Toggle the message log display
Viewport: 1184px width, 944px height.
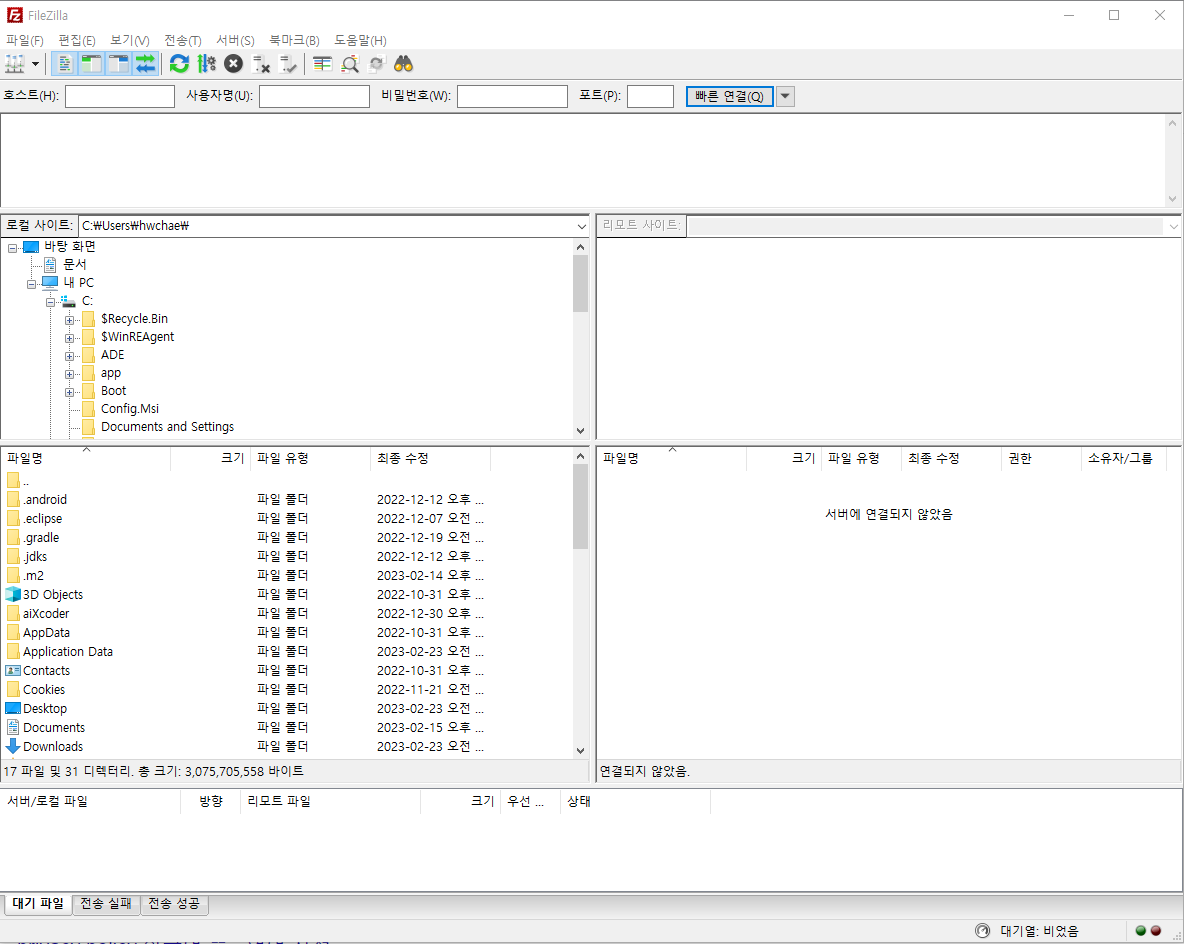point(63,63)
